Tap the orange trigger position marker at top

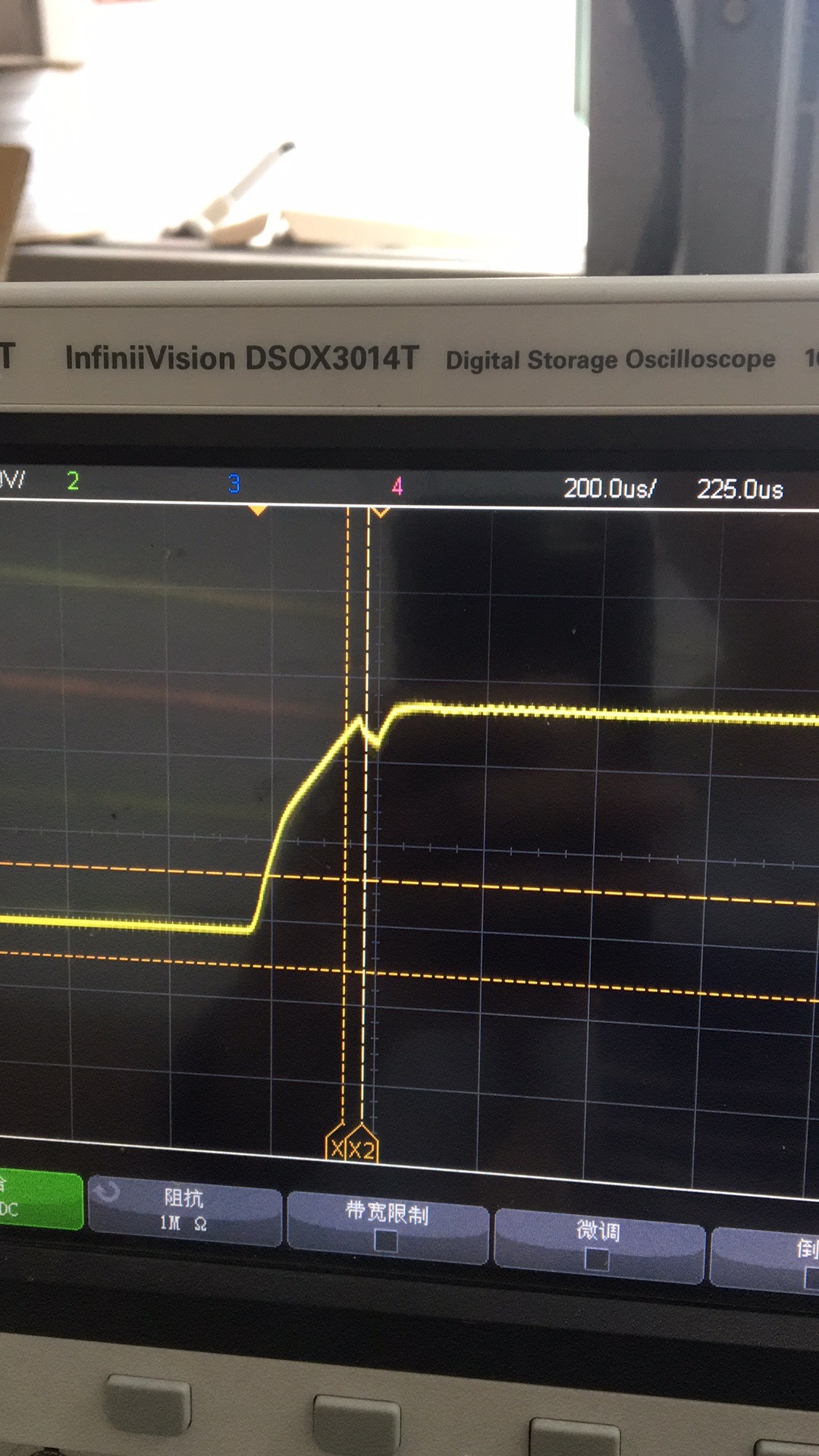(258, 510)
